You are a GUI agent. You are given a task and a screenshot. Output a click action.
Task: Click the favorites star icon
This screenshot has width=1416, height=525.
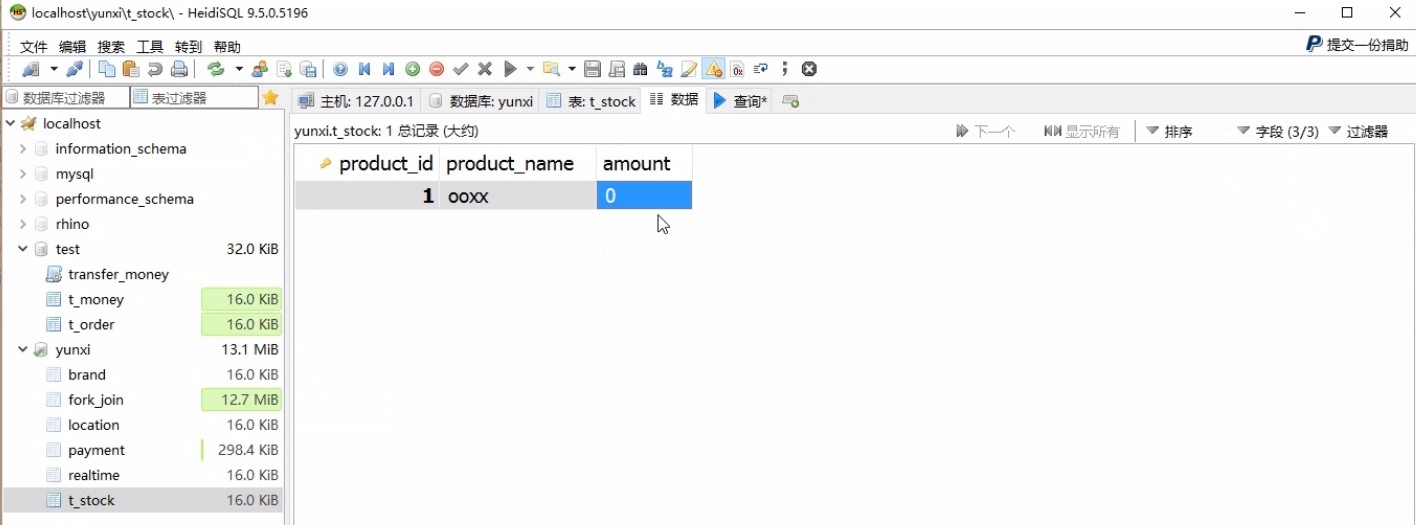click(270, 98)
